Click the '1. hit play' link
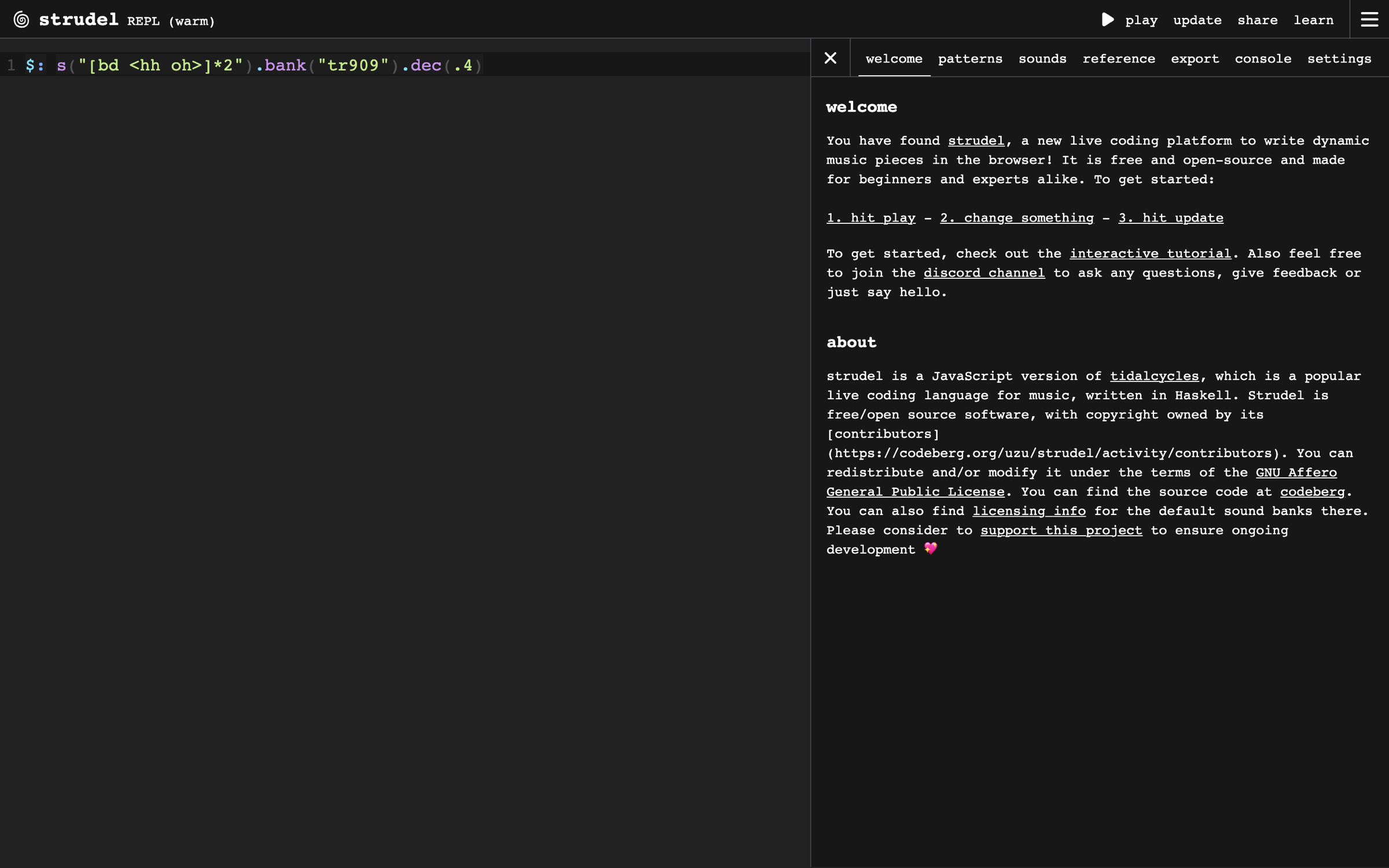 click(870, 218)
